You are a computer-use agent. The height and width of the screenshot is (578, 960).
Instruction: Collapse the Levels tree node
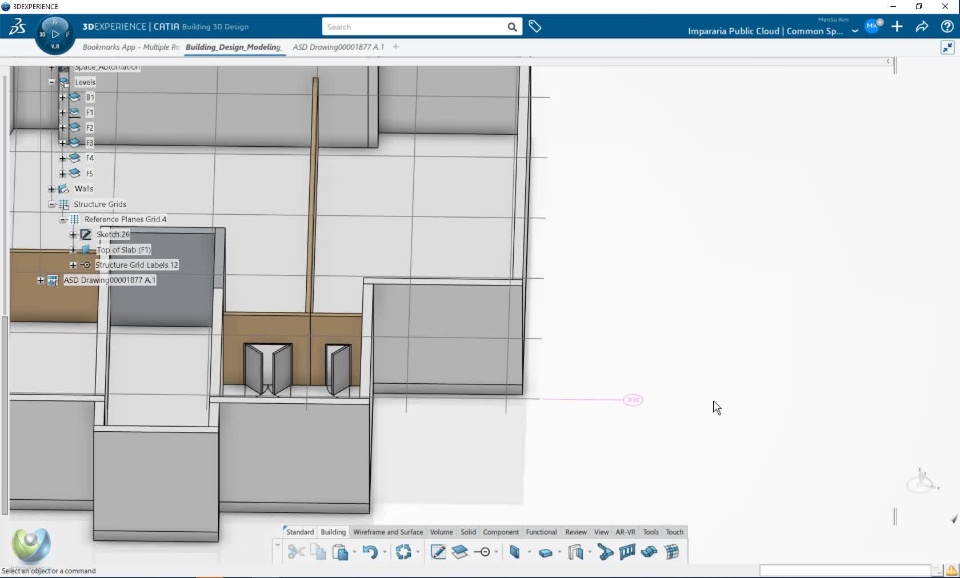click(x=51, y=82)
